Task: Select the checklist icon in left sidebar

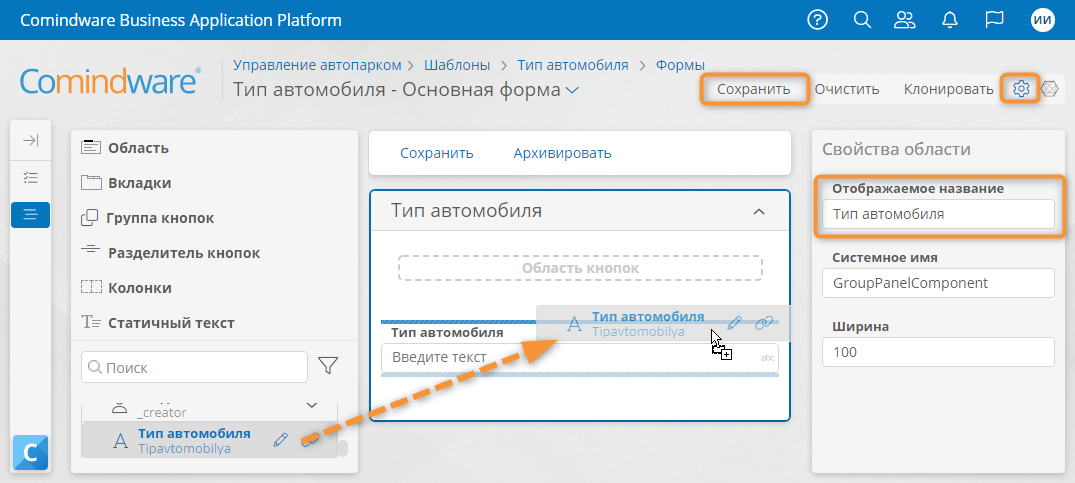Action: click(x=30, y=177)
